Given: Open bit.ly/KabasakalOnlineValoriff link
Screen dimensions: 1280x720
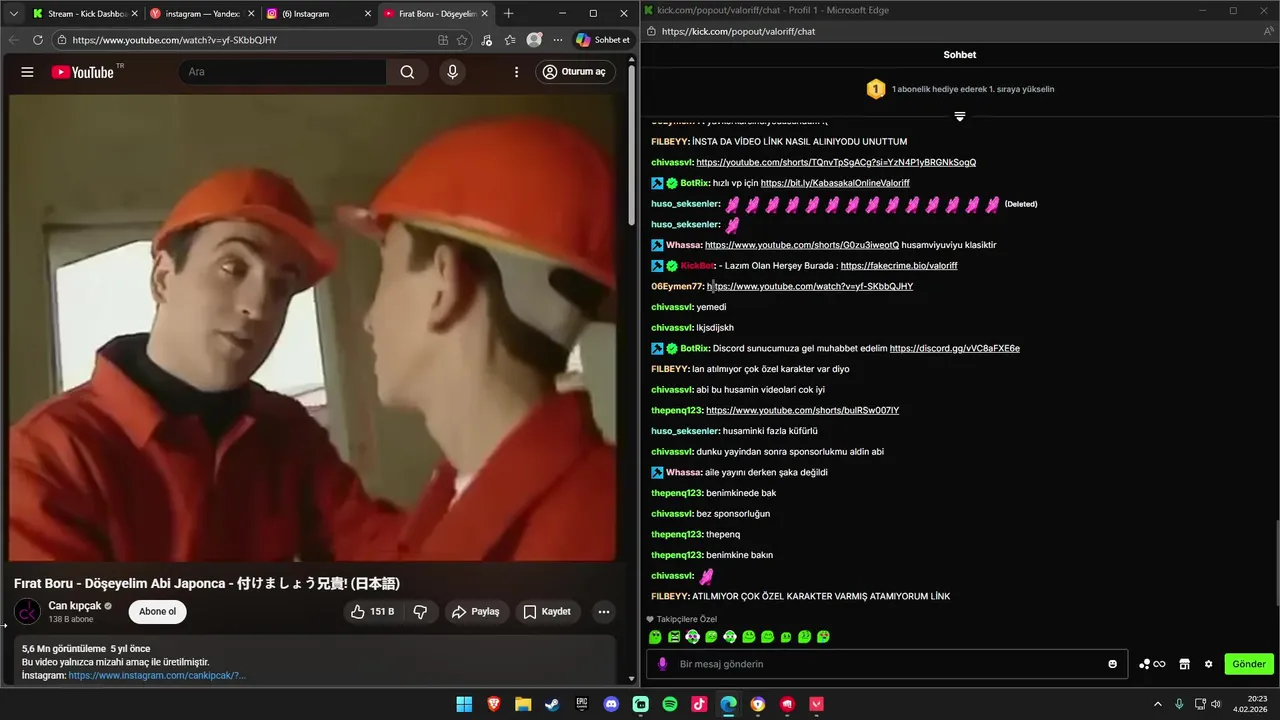Looking at the screenshot, I should [x=835, y=183].
